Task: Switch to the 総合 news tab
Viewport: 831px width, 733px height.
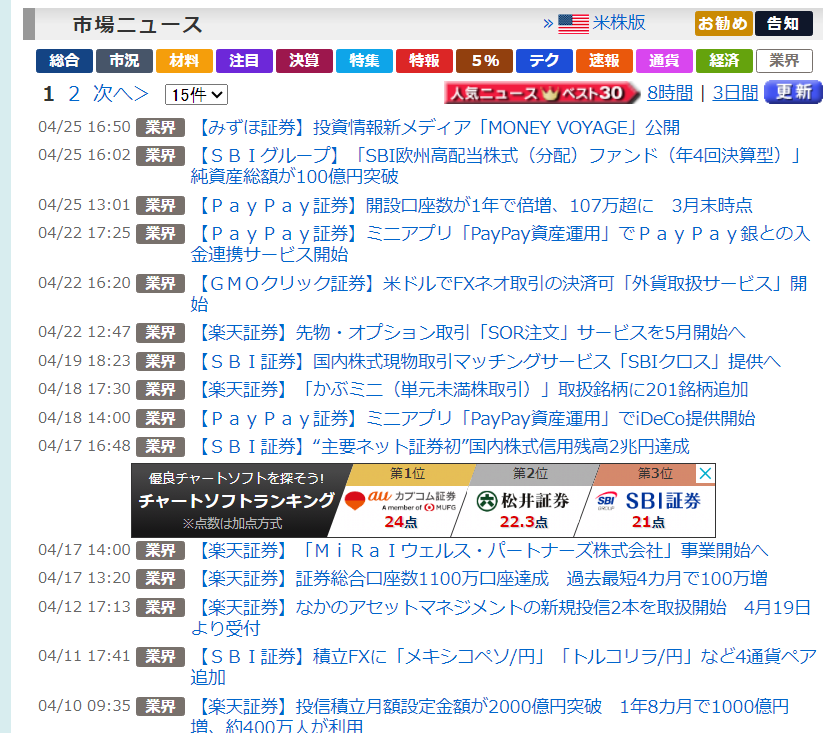Action: (x=64, y=61)
